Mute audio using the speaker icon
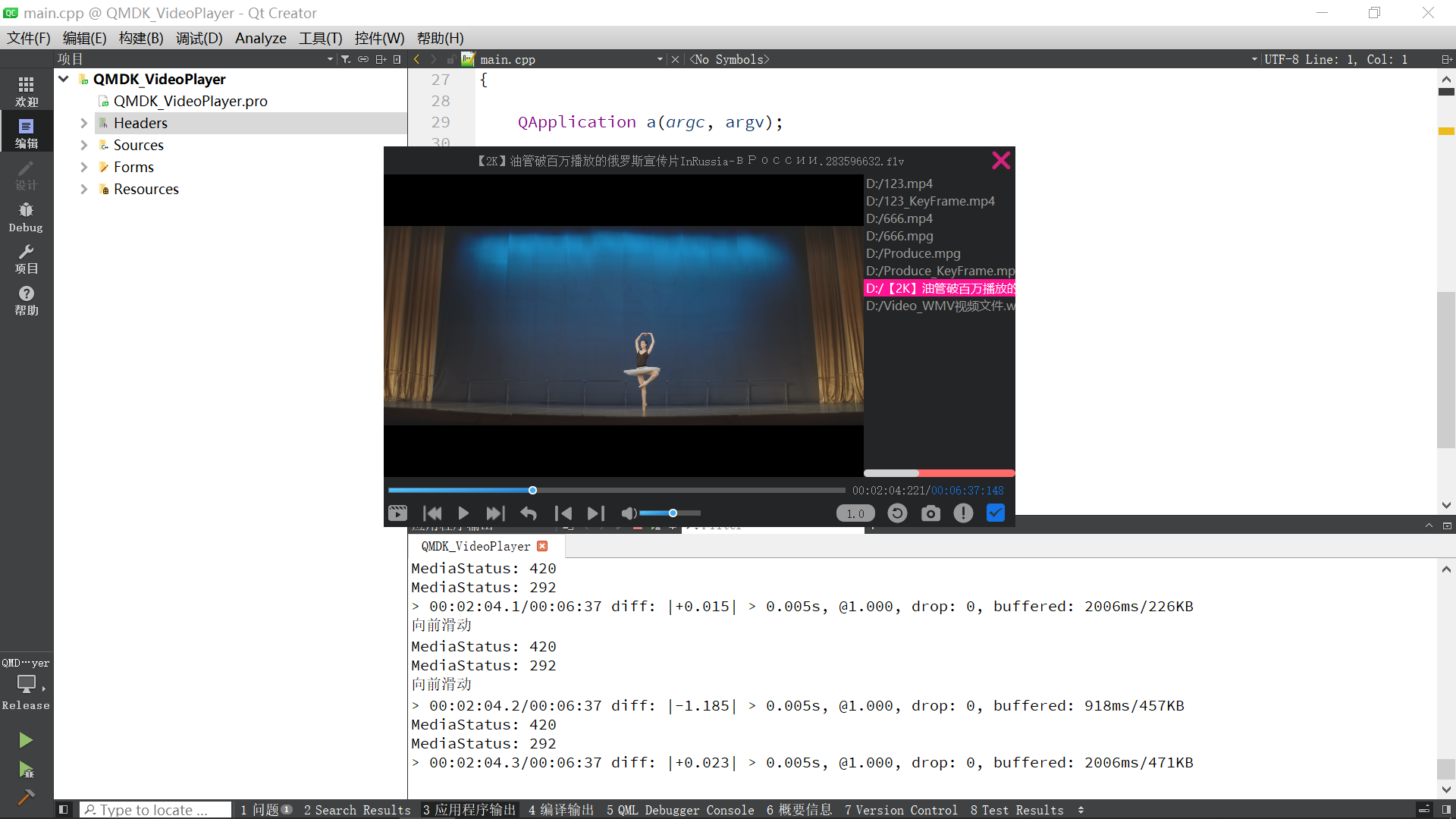The height and width of the screenshot is (819, 1456). pyautogui.click(x=629, y=513)
